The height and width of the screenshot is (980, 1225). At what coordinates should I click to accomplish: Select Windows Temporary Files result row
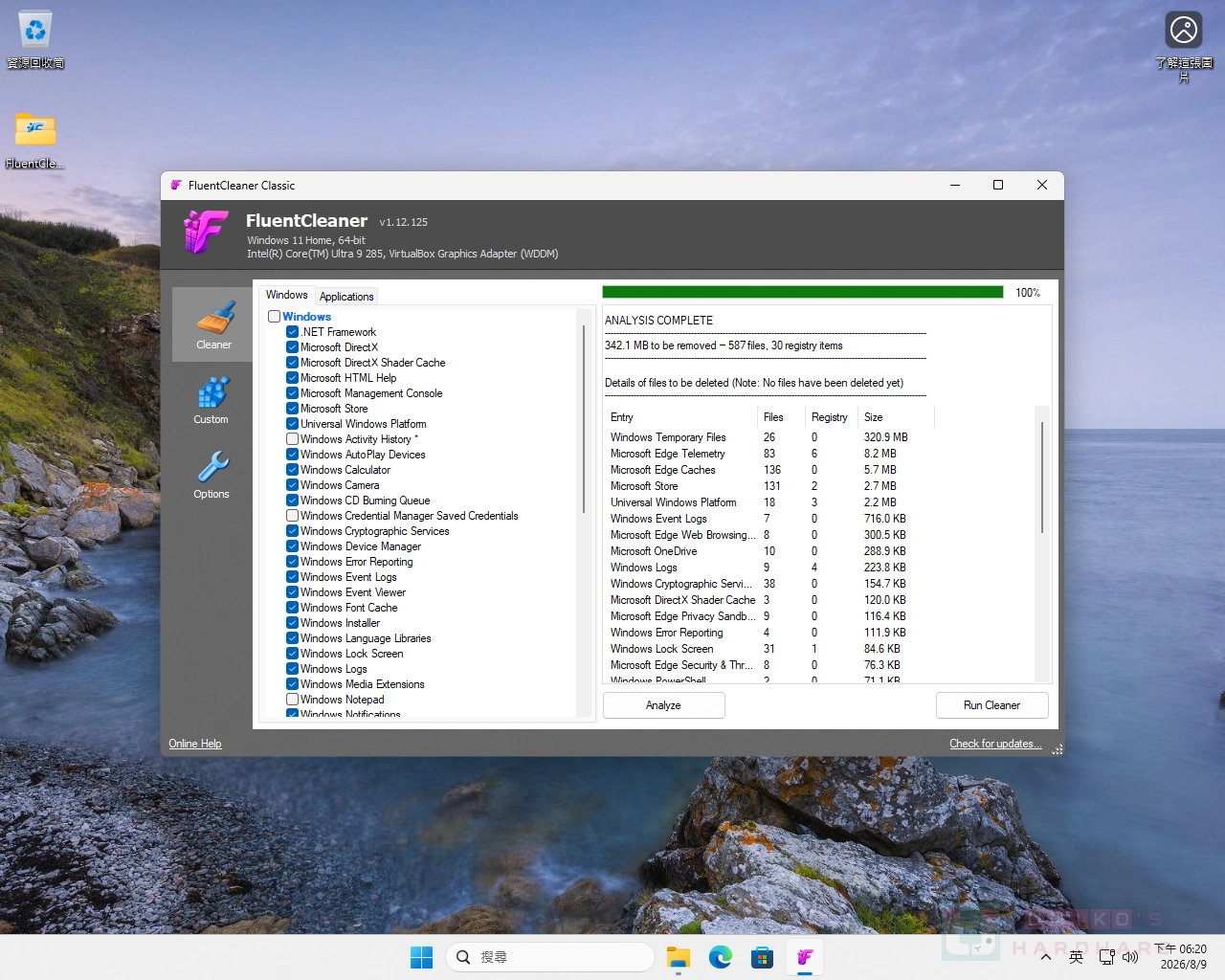(768, 437)
